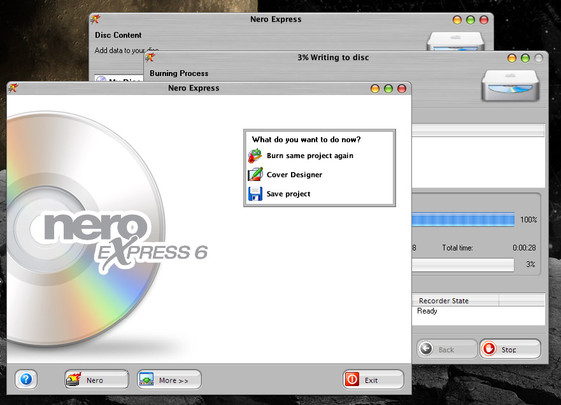The height and width of the screenshot is (405, 561).
Task: Click the 3% total progress bar
Action: [x=463, y=265]
